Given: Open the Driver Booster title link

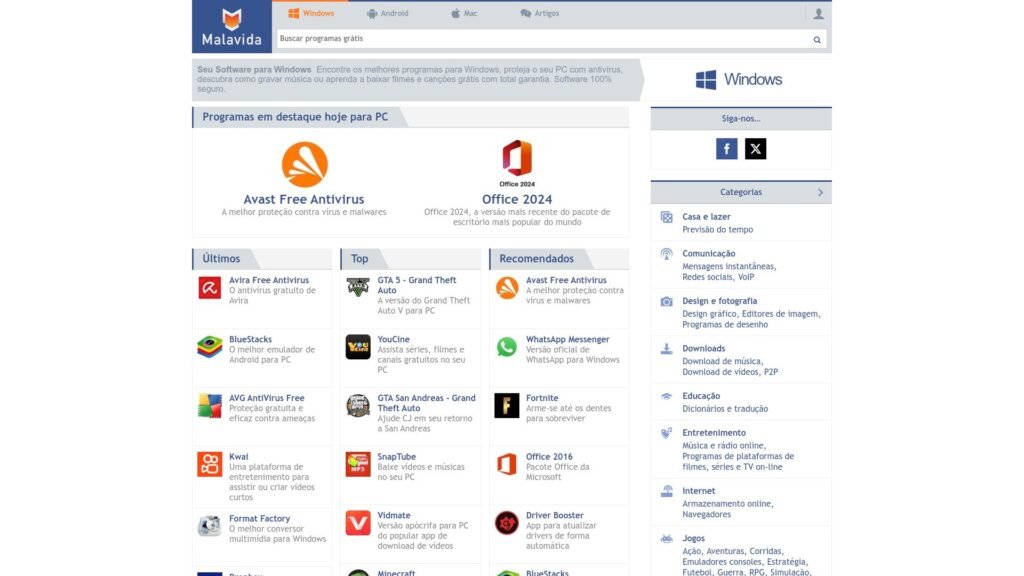Looking at the screenshot, I should pos(554,516).
